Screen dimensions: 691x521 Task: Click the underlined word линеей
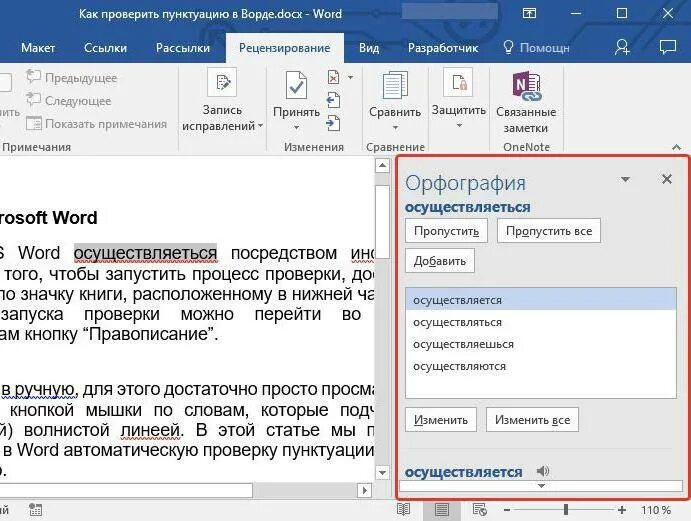[x=151, y=430]
